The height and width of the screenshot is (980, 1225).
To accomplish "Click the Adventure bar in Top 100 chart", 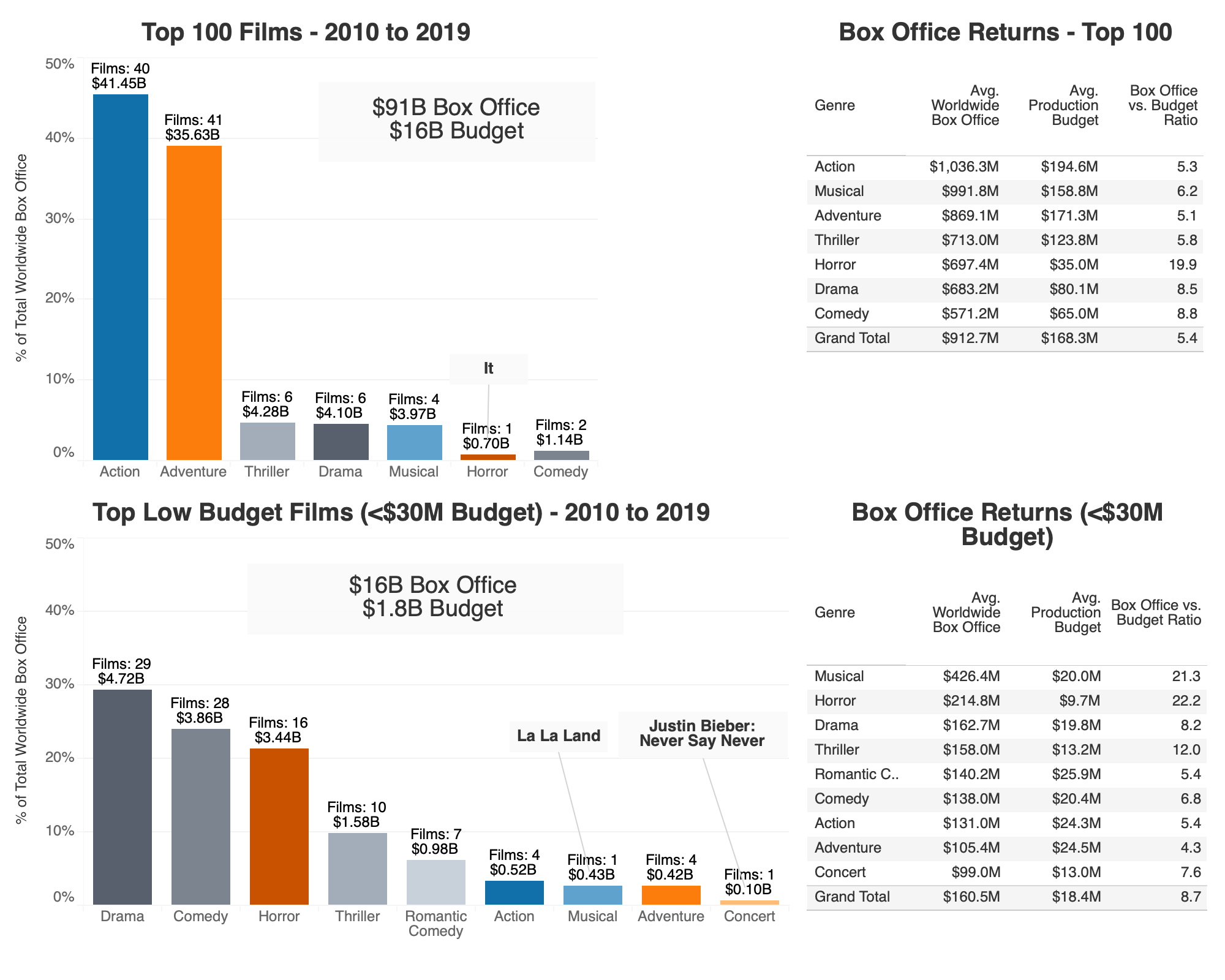I will coord(194,300).
